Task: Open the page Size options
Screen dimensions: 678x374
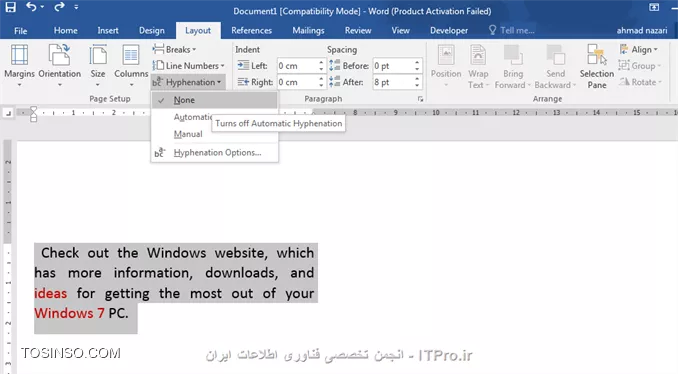Action: pos(98,66)
